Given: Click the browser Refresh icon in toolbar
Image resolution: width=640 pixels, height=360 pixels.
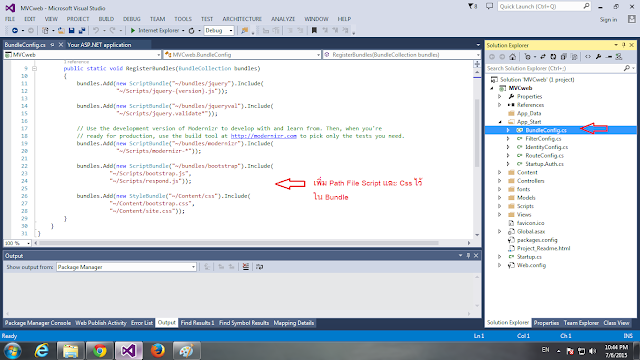Looking at the screenshot, I should (x=191, y=31).
